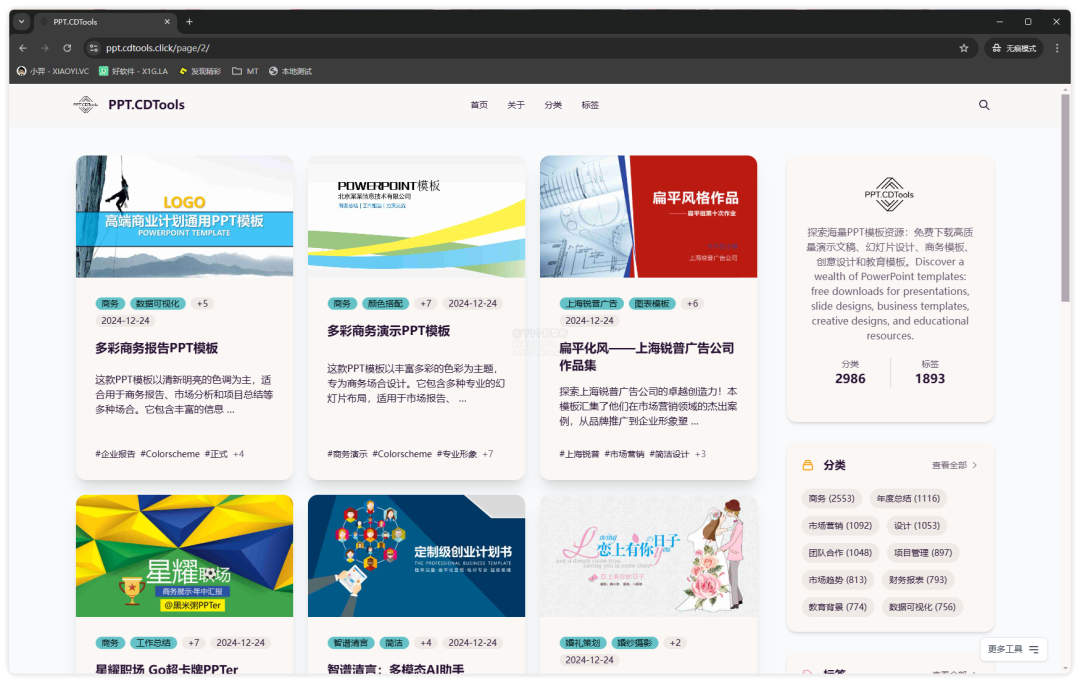This screenshot has width=1080, height=683.
Task: Go back with the browser back arrow
Action: (x=23, y=48)
